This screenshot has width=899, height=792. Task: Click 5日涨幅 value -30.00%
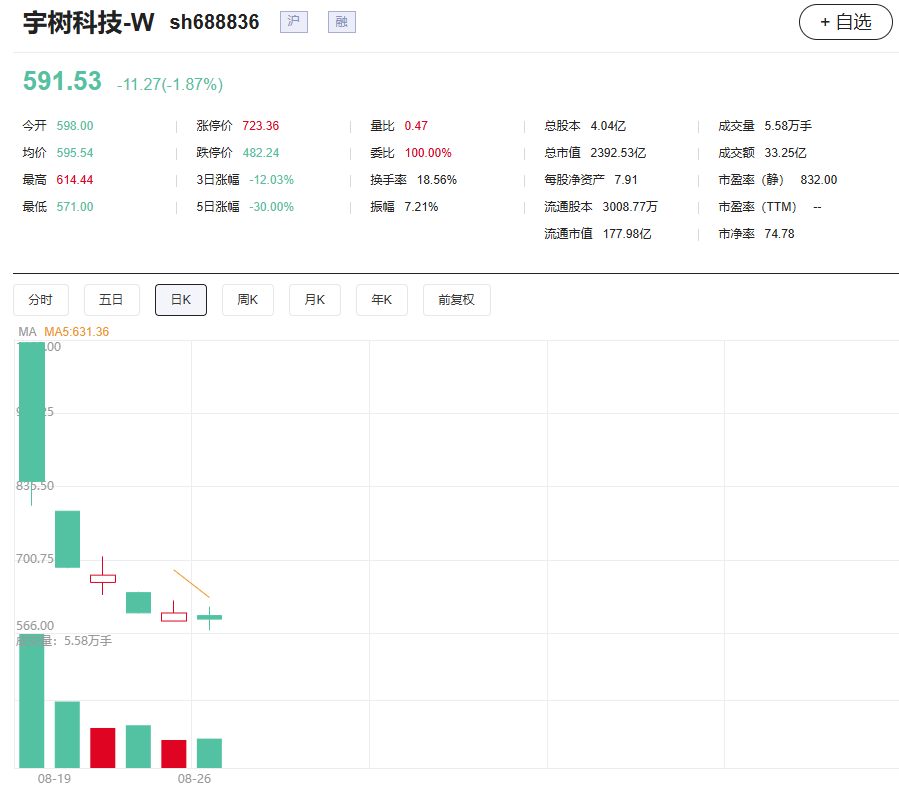point(271,206)
